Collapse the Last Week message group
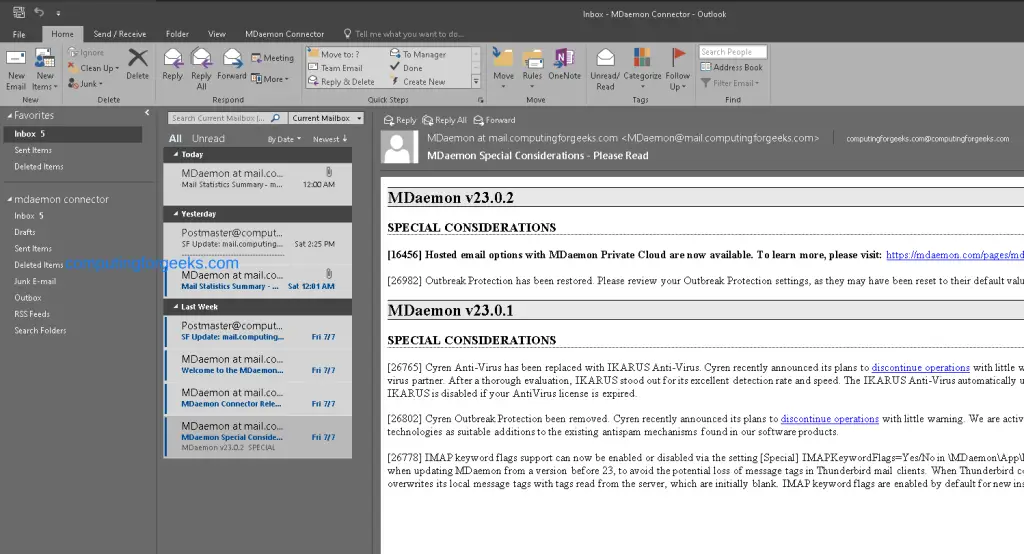The width and height of the screenshot is (1024, 554). [176, 307]
